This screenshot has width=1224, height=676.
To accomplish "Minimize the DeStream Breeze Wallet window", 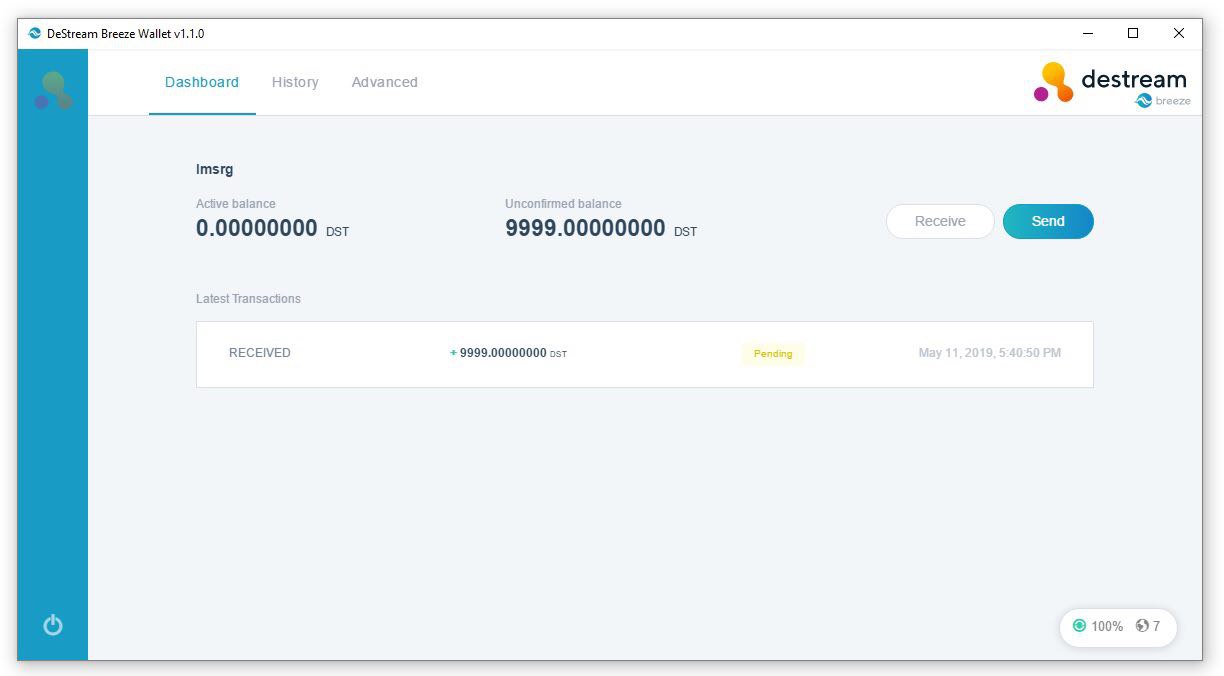I will point(1087,33).
